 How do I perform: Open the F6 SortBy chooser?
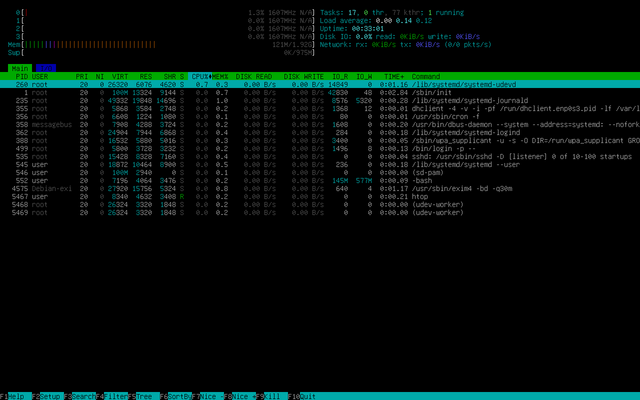pos(176,396)
